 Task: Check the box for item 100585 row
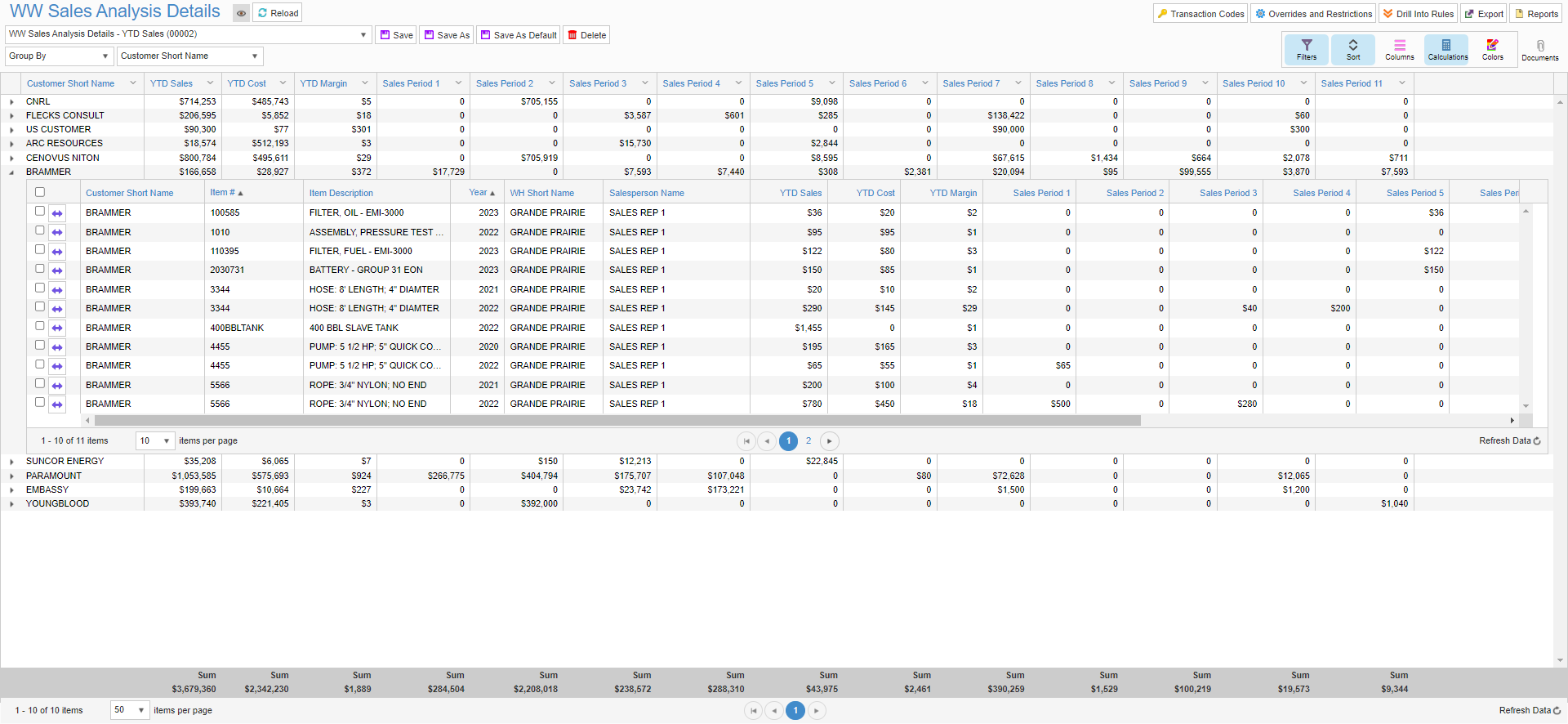[39, 211]
